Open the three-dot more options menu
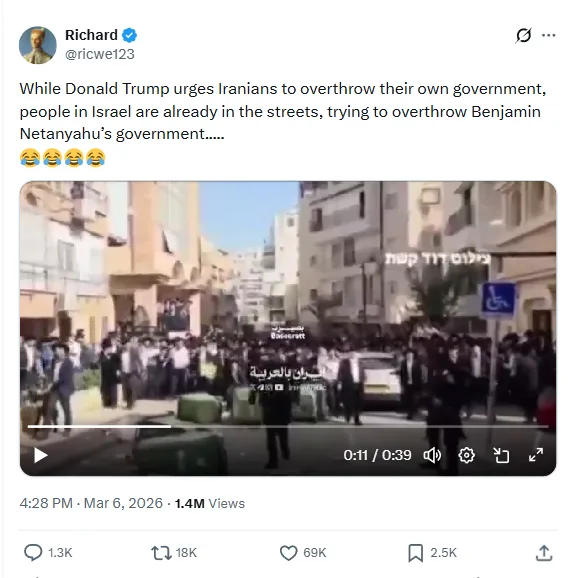 point(549,35)
